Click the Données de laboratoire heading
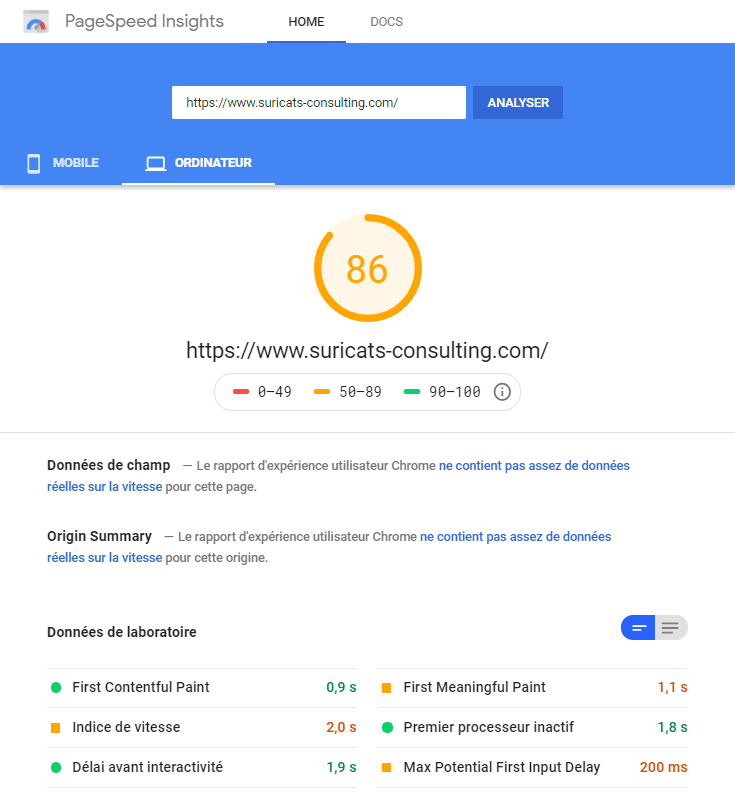Image resolution: width=735 pixels, height=804 pixels. pos(122,632)
